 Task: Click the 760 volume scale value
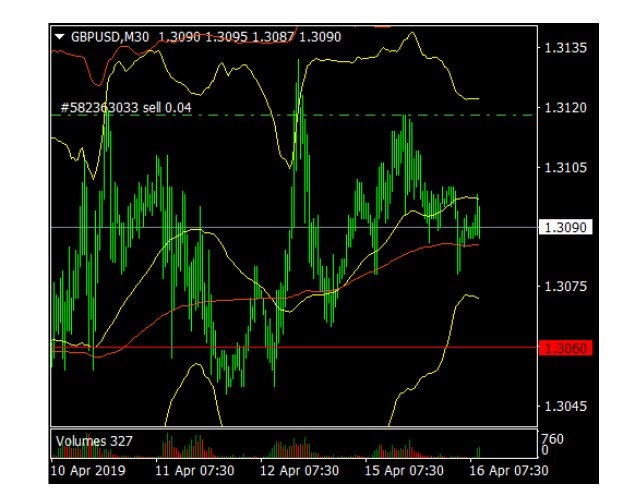pyautogui.click(x=551, y=438)
